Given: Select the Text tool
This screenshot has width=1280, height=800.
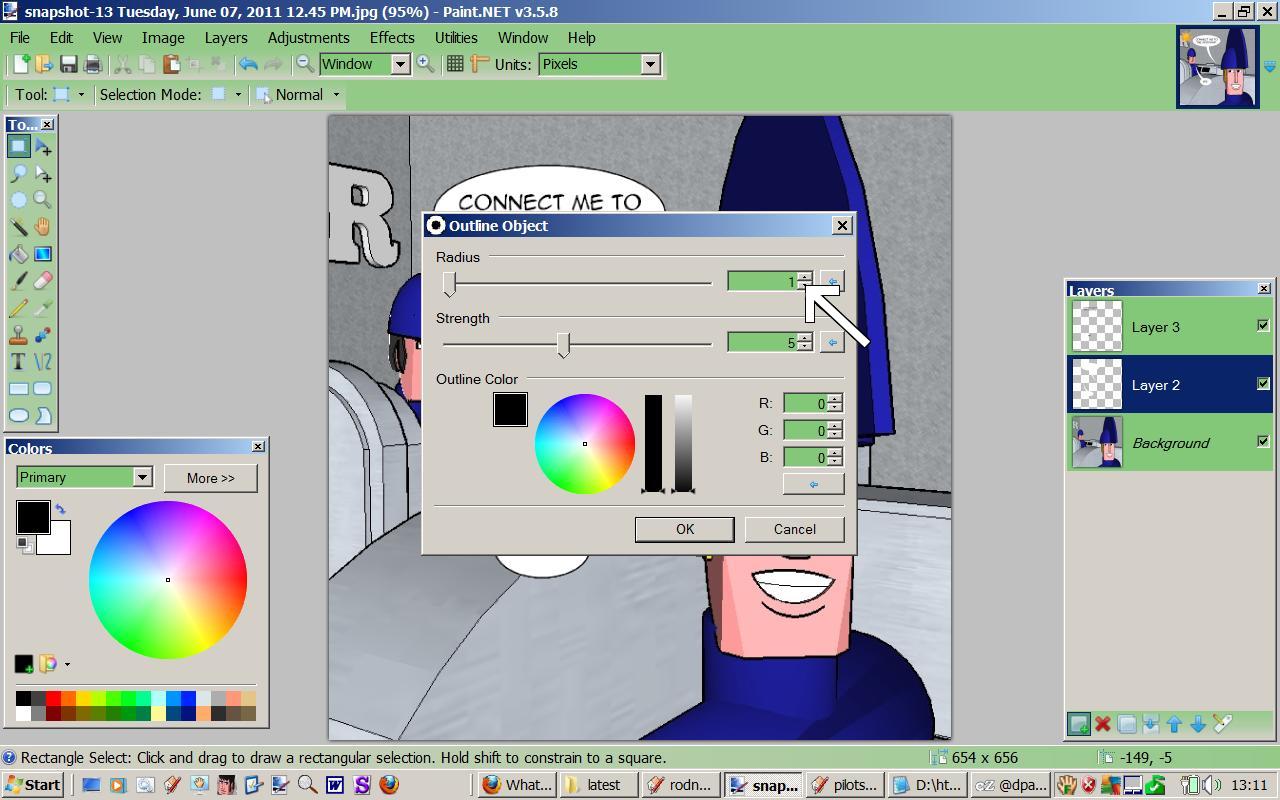Looking at the screenshot, I should click(x=19, y=362).
